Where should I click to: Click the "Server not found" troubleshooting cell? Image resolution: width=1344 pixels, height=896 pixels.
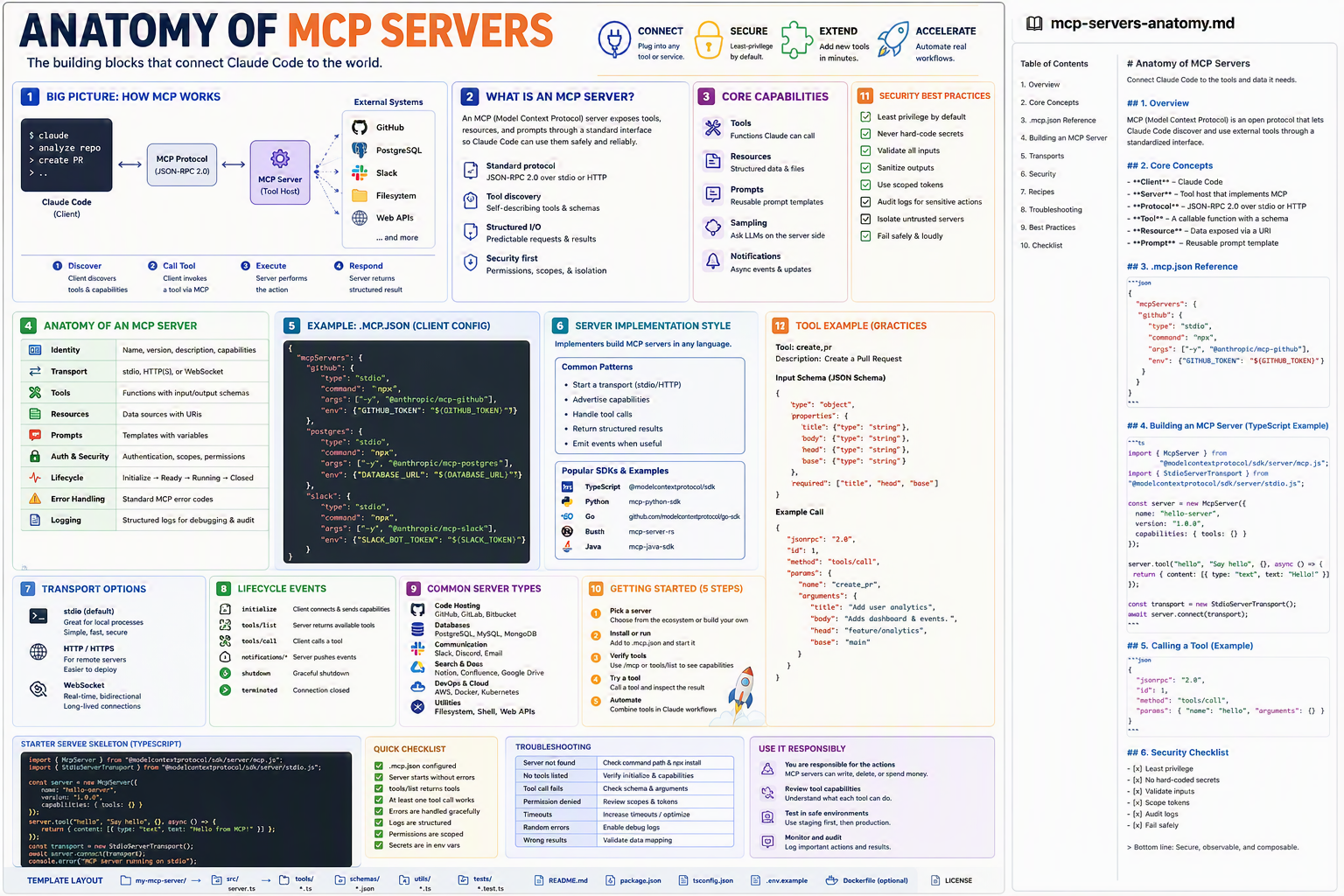[555, 763]
